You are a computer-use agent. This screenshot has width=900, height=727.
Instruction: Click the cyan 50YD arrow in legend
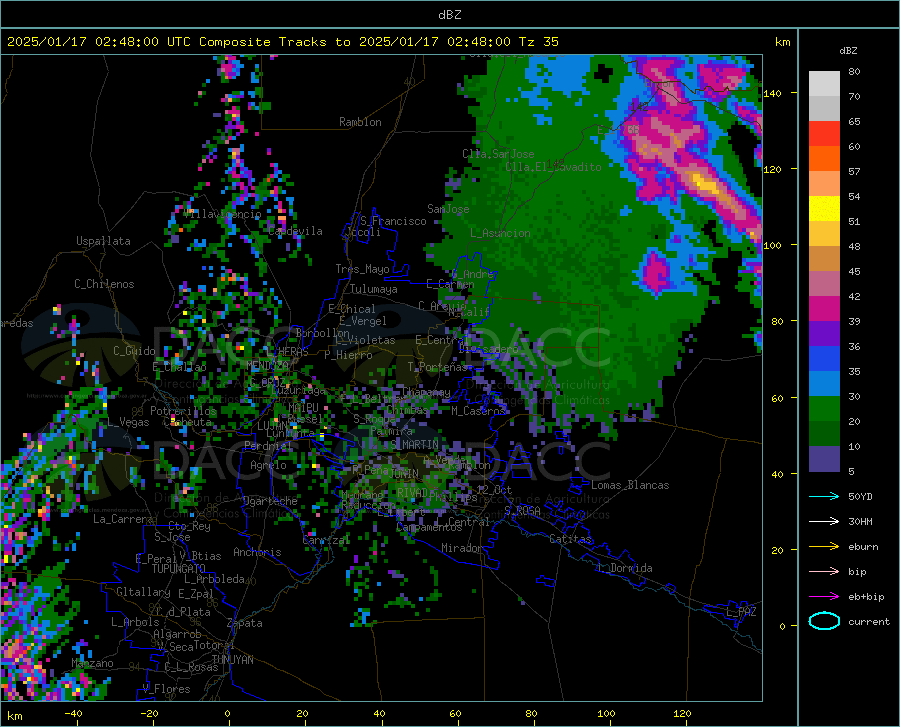click(x=824, y=496)
